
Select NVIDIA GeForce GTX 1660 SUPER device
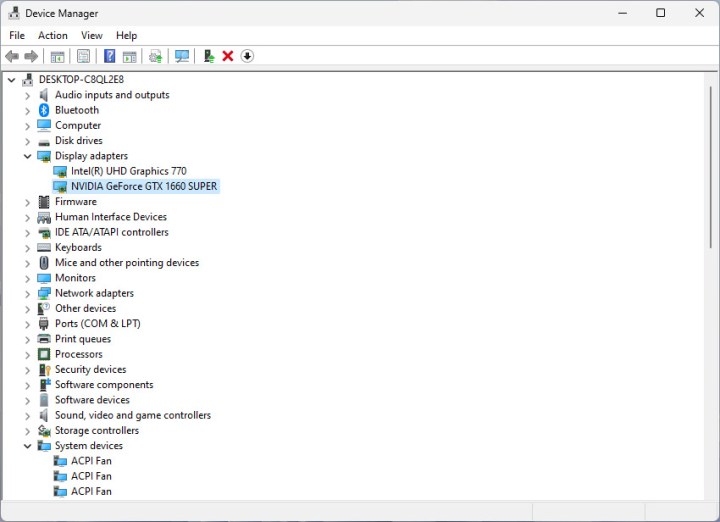click(143, 186)
